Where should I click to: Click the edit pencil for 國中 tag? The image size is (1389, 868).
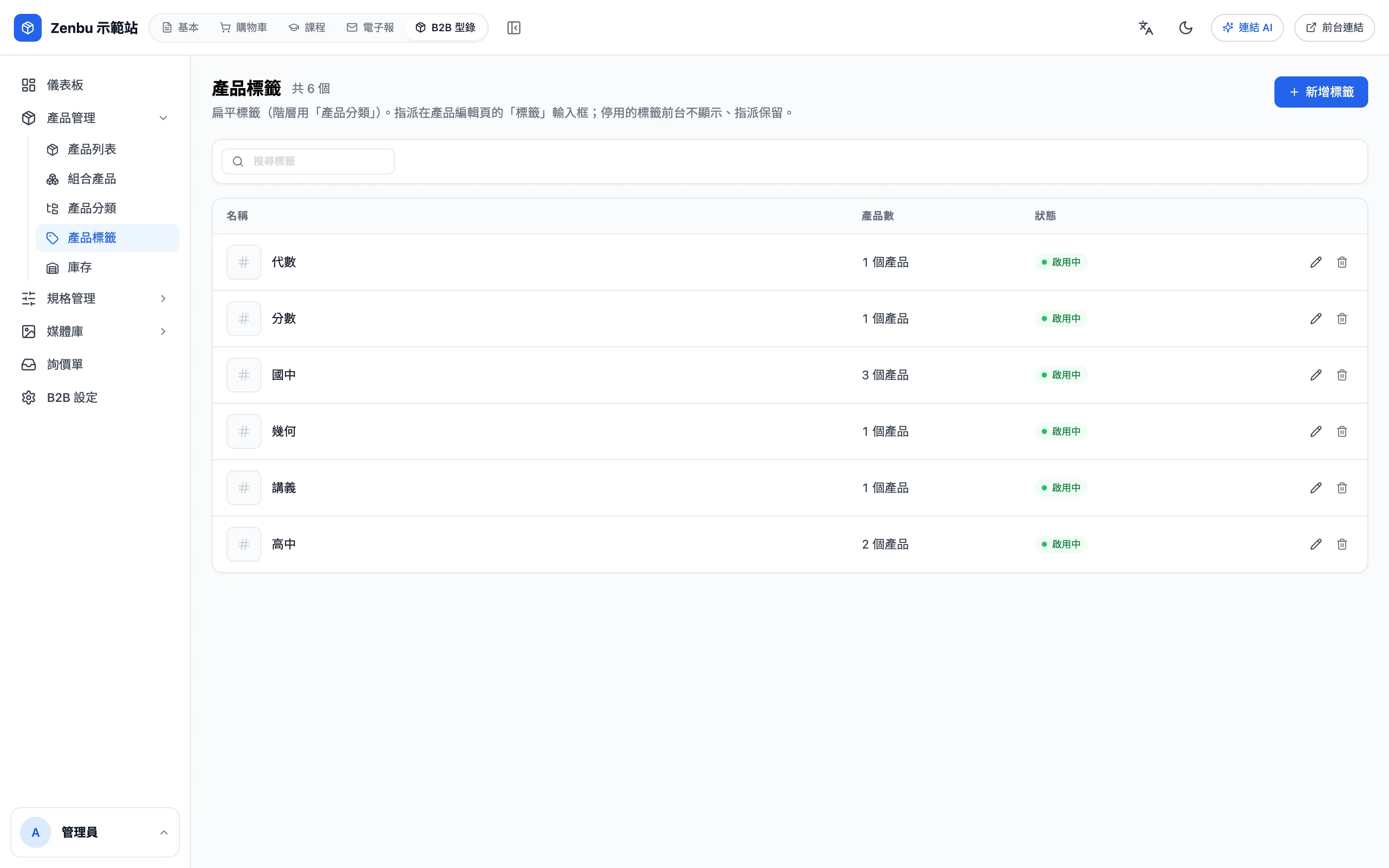[1316, 375]
